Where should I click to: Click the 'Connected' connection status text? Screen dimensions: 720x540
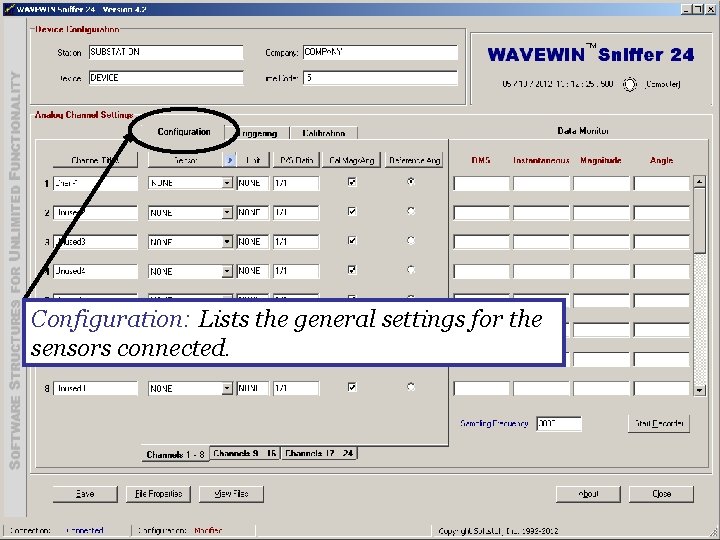click(x=85, y=531)
